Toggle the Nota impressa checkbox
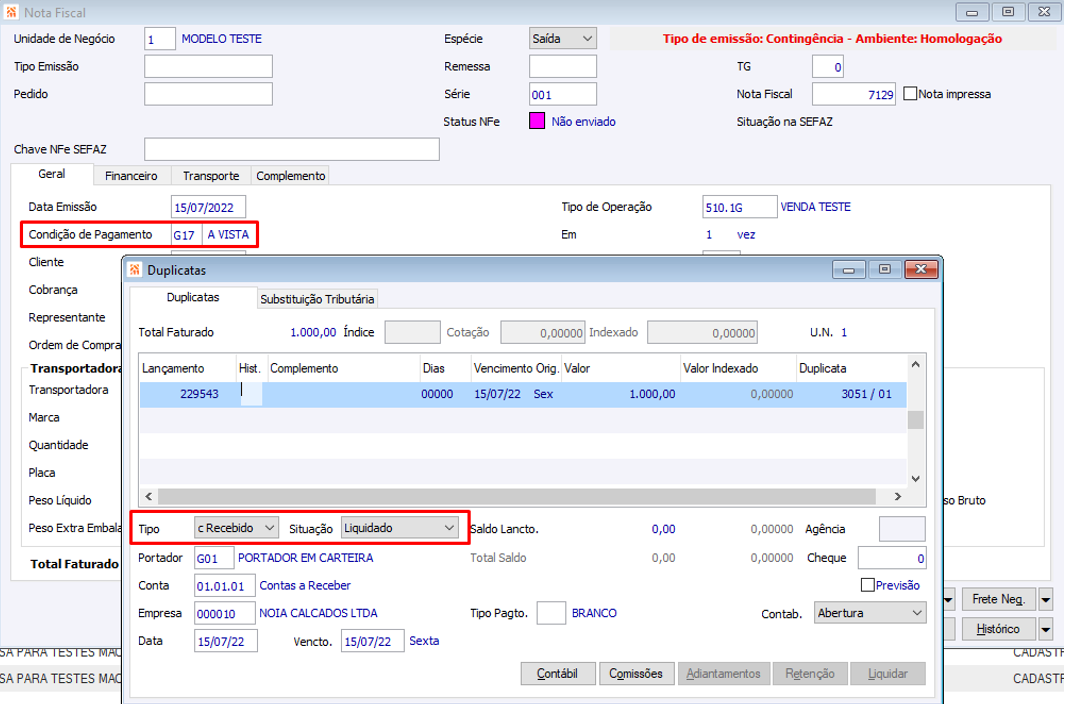This screenshot has height=704, width=1068. 910,94
